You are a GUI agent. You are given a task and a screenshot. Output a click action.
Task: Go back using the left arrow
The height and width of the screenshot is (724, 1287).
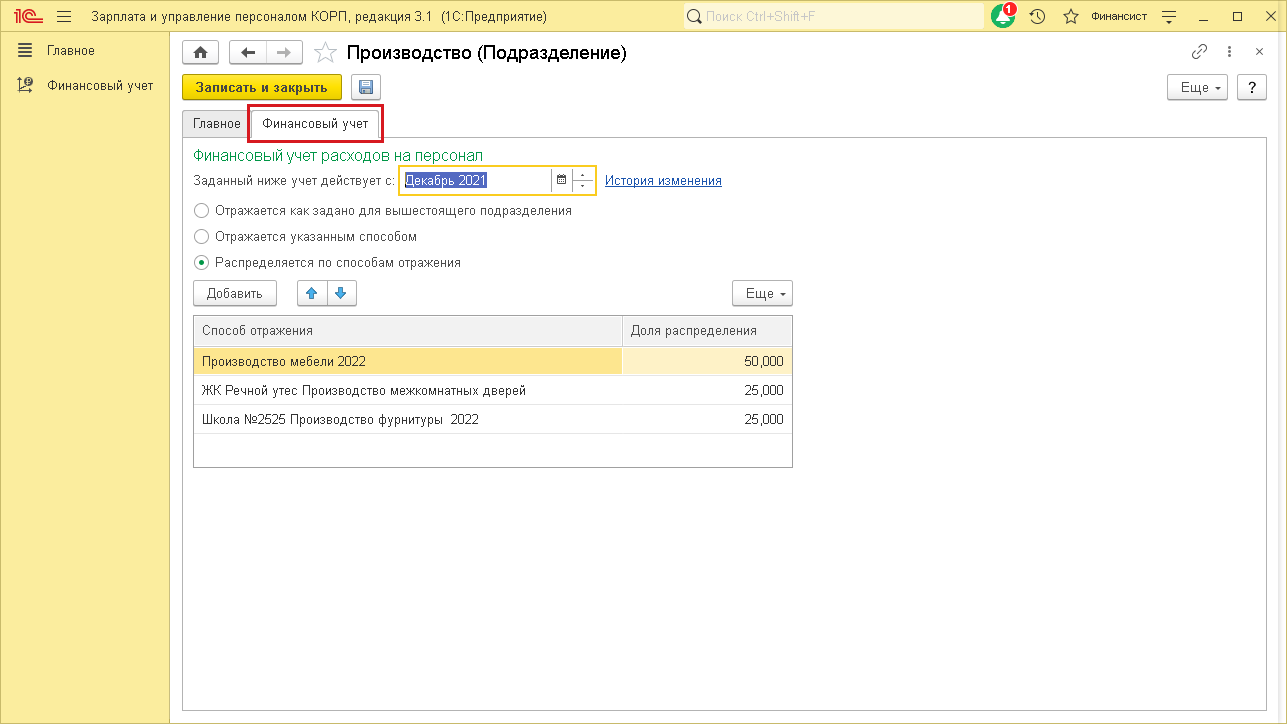[x=248, y=53]
